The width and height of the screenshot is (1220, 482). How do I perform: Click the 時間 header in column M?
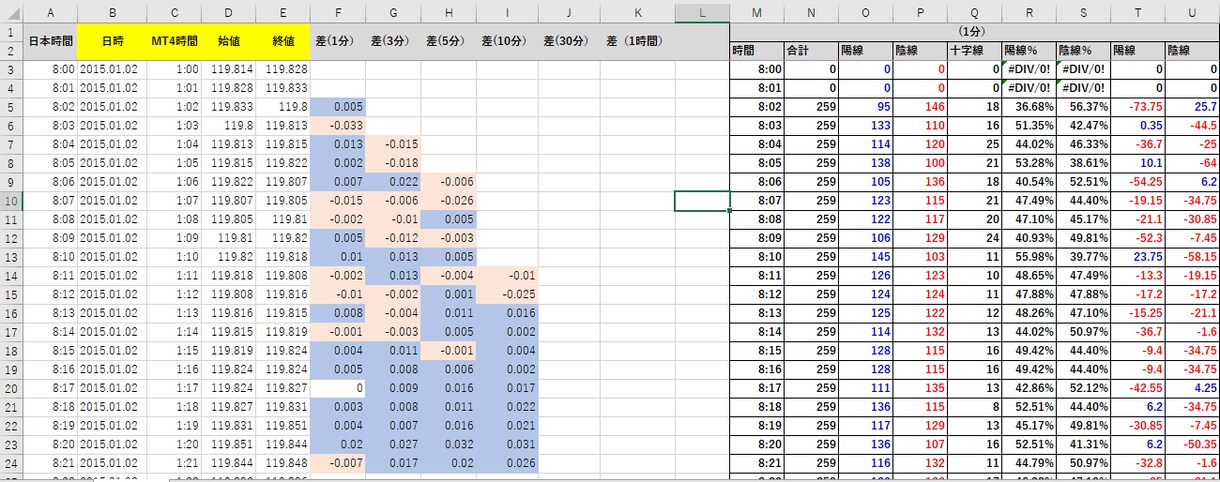[x=756, y=50]
